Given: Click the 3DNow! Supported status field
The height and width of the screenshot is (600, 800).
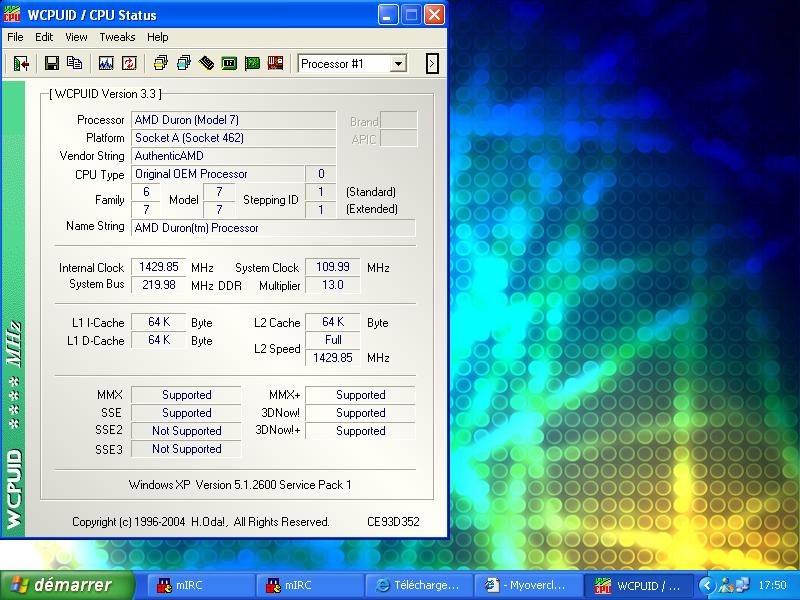Looking at the screenshot, I should (360, 413).
